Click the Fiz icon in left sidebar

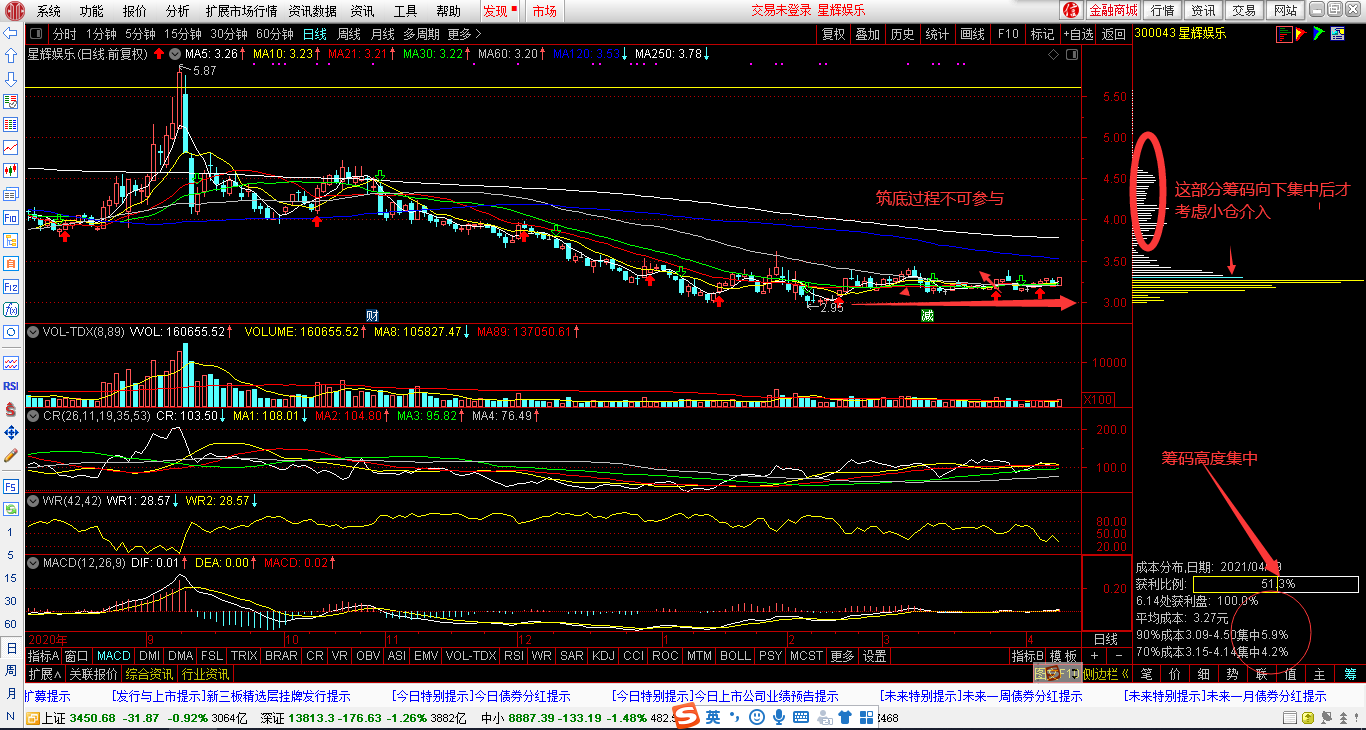point(11,286)
